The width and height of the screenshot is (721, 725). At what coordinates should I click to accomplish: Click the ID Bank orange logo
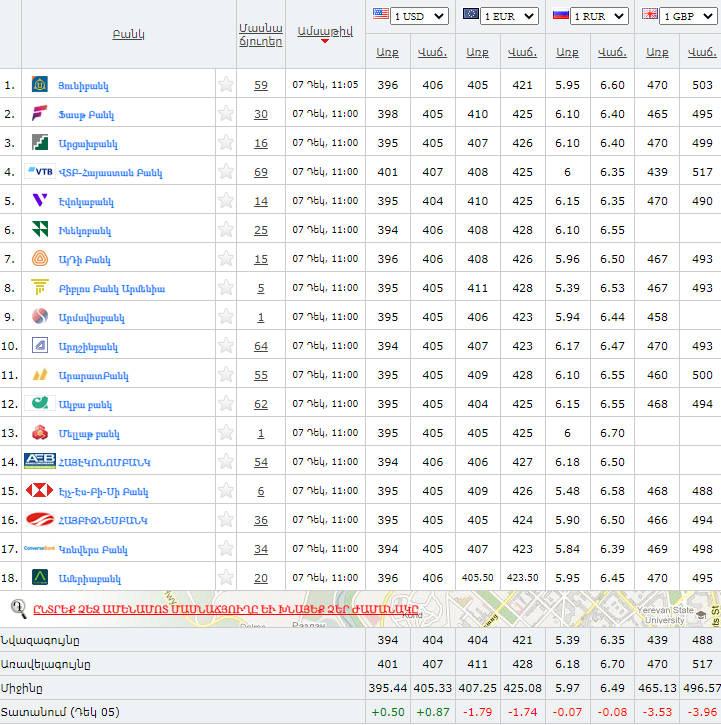40,258
